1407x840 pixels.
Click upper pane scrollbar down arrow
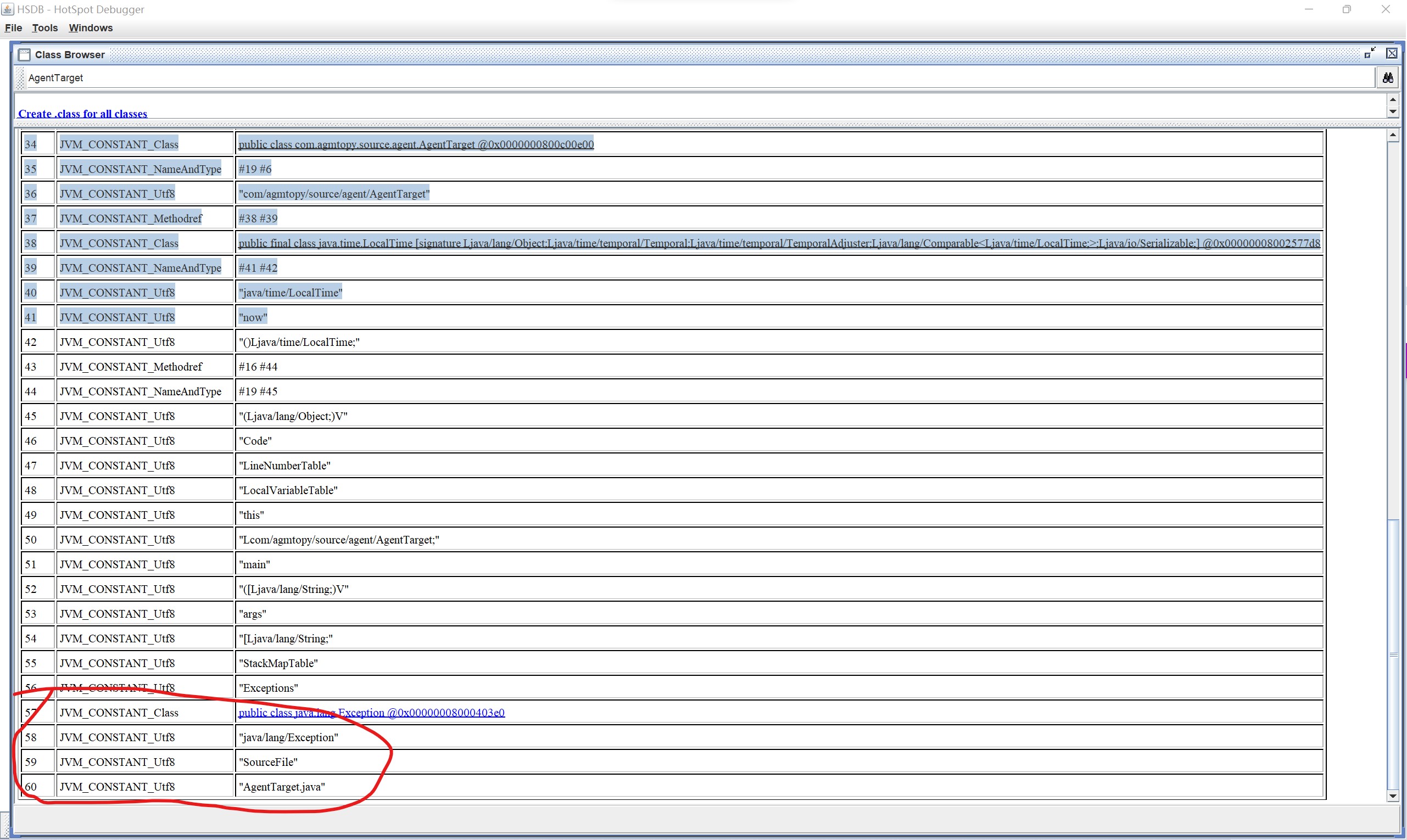1393,111
